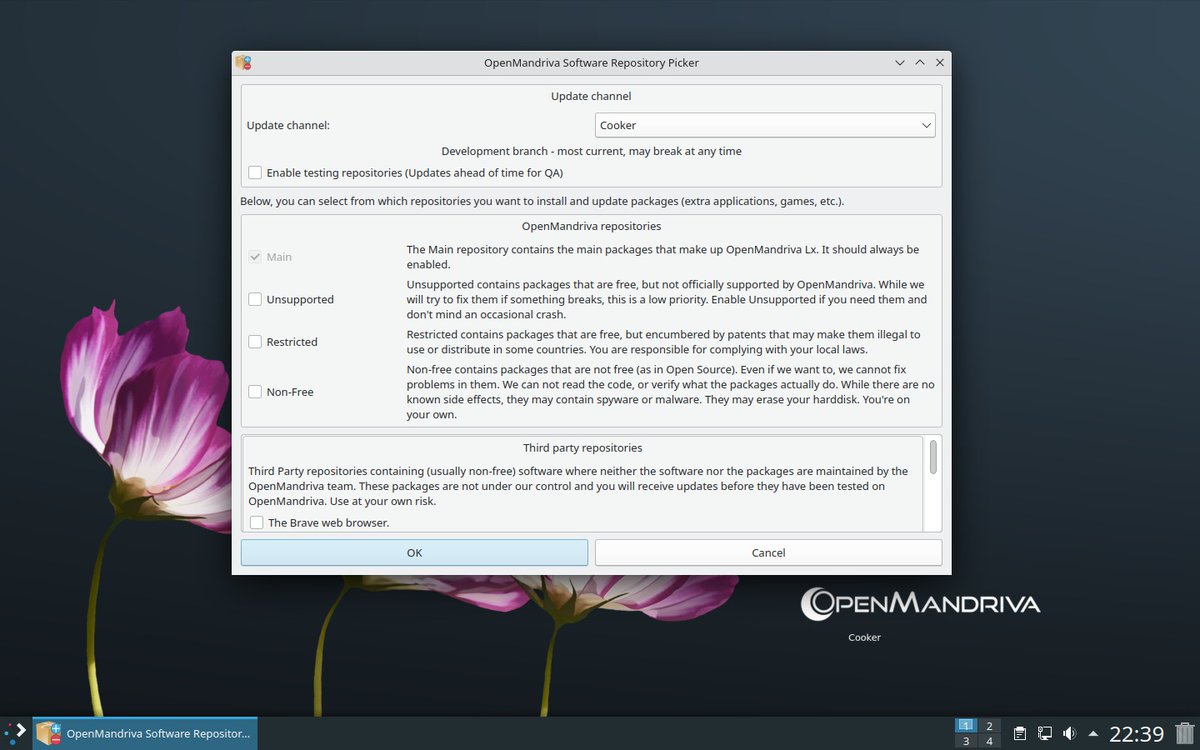The image size is (1200, 750).
Task: Click the Cancel button
Action: [768, 553]
